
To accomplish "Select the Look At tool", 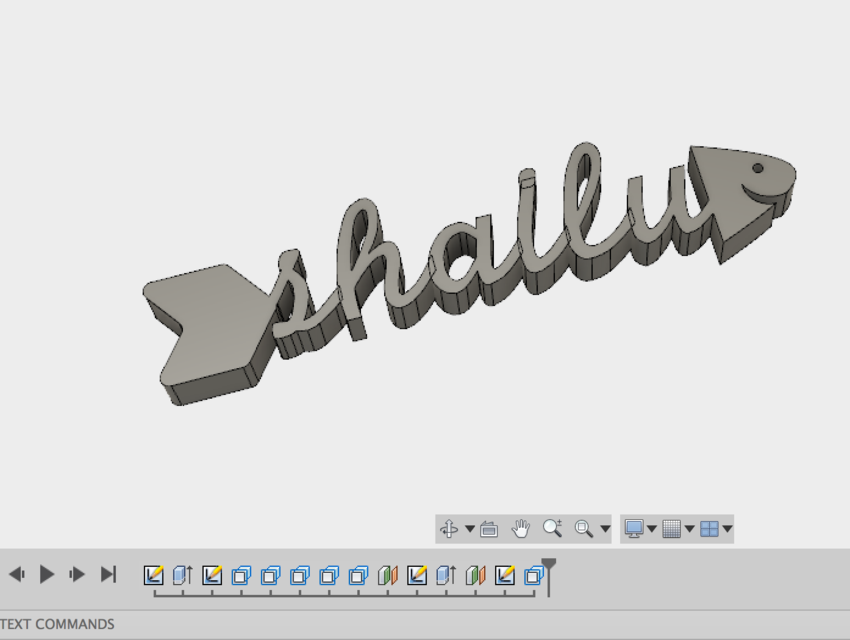I will click(x=489, y=527).
